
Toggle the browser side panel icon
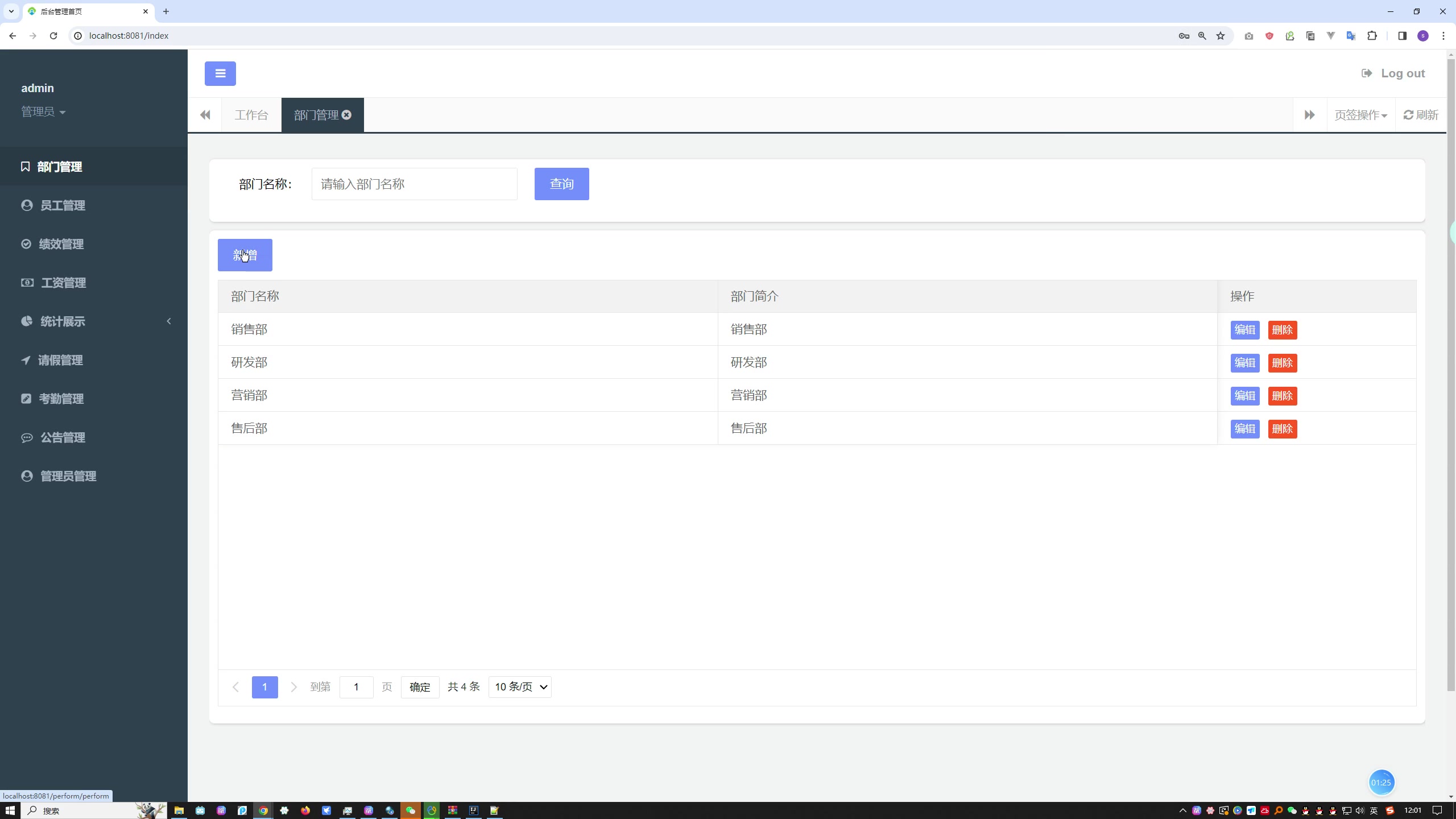tap(1402, 36)
